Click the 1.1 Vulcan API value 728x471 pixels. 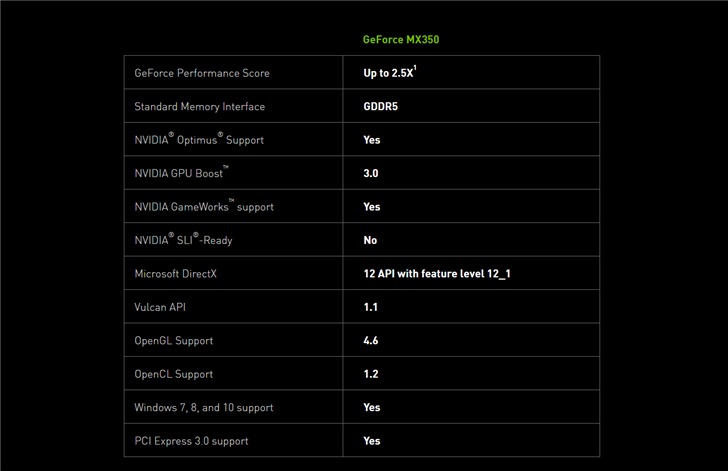point(370,307)
